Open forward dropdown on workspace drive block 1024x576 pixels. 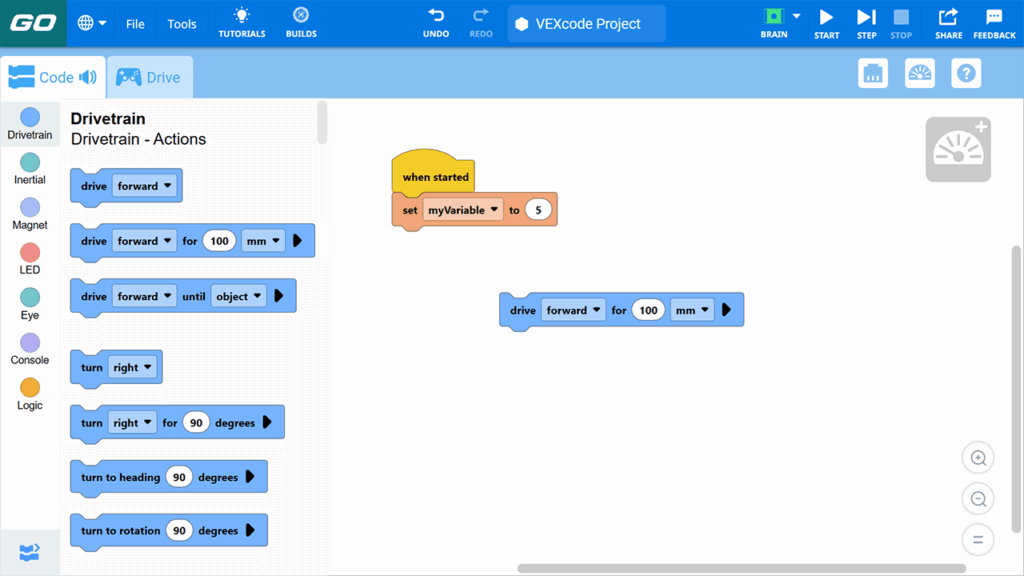tap(573, 311)
